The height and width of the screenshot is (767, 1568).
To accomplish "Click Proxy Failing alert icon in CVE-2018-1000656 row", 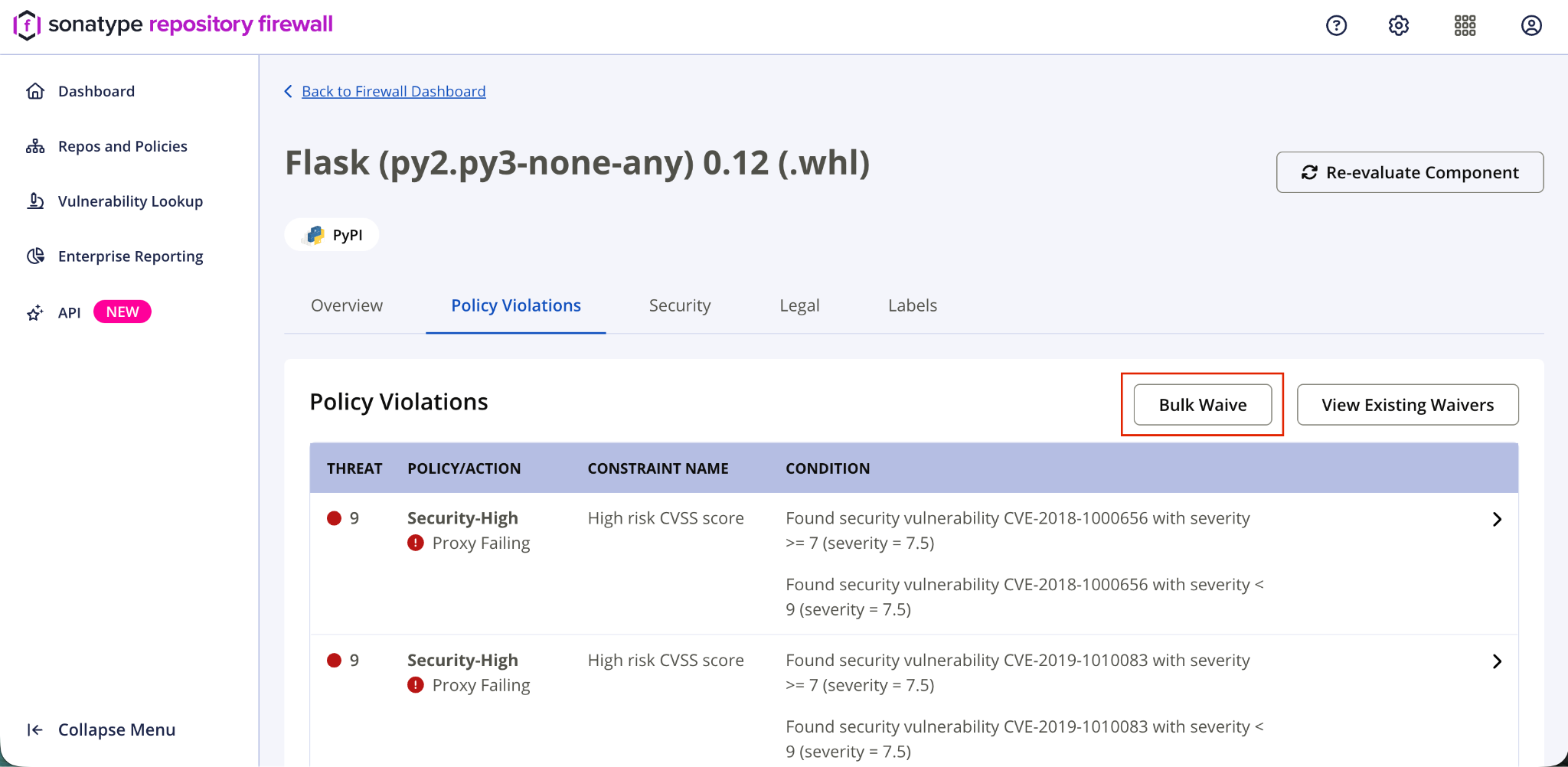I will coord(416,543).
